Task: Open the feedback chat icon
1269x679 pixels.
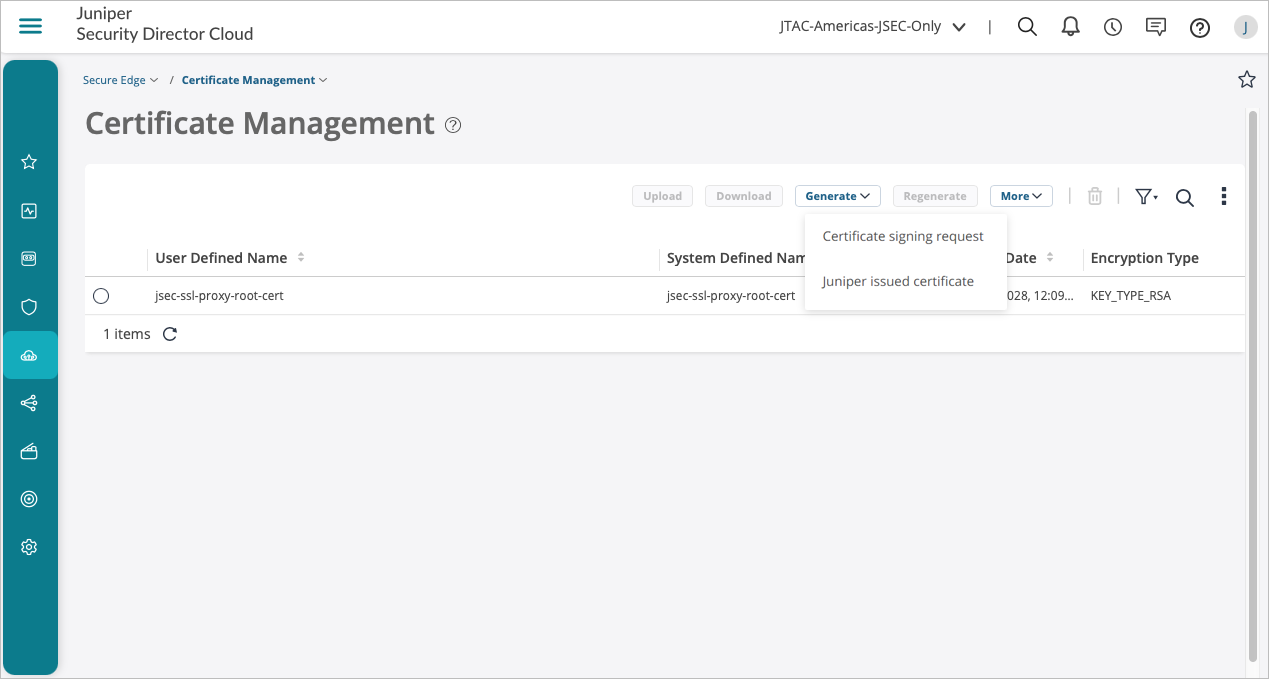Action: click(x=1156, y=27)
